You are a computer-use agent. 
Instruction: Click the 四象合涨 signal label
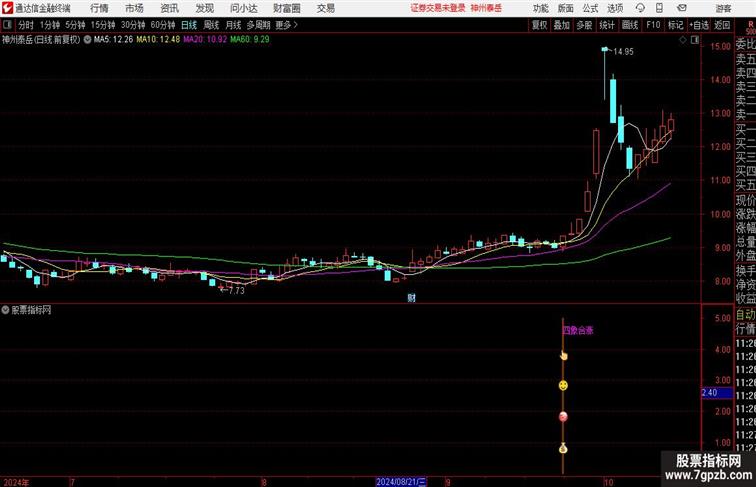pyautogui.click(x=578, y=330)
